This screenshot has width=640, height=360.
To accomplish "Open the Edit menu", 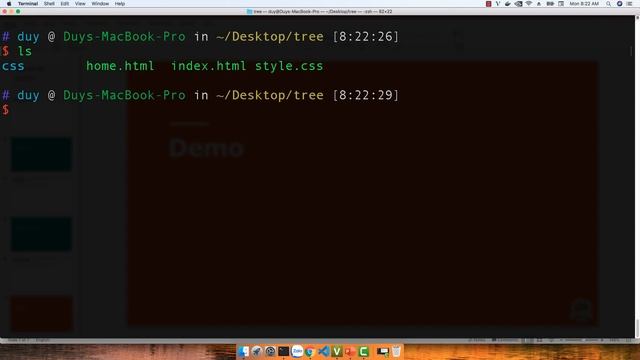I will (64, 4).
